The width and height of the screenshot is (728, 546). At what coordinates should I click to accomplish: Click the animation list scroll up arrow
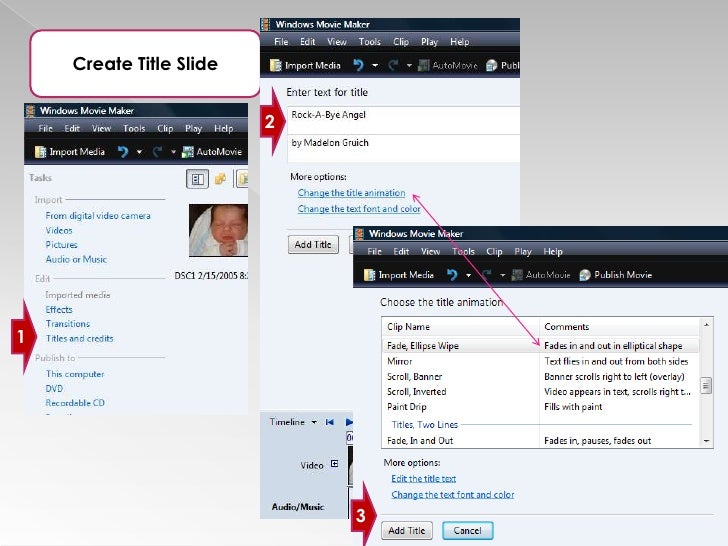[706, 325]
